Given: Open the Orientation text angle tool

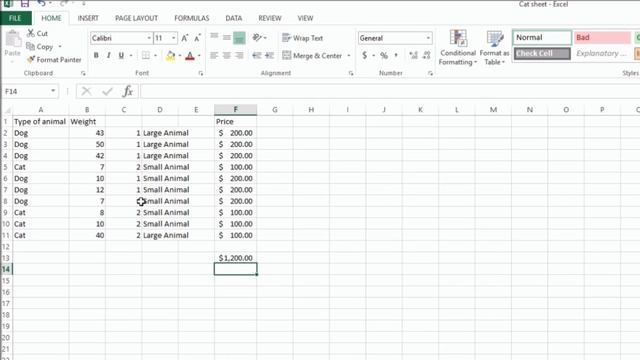Looking at the screenshot, I should point(257,38).
